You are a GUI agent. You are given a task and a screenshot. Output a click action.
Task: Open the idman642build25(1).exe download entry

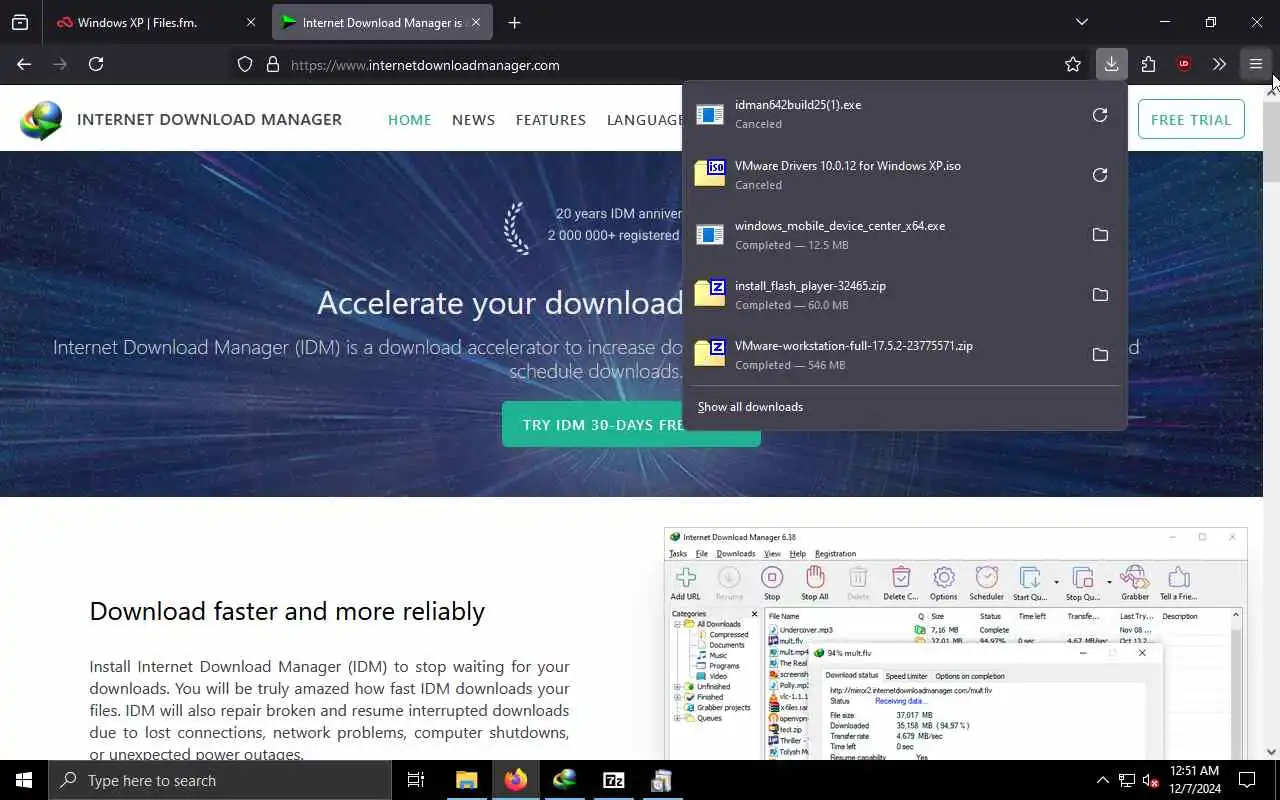(880, 114)
